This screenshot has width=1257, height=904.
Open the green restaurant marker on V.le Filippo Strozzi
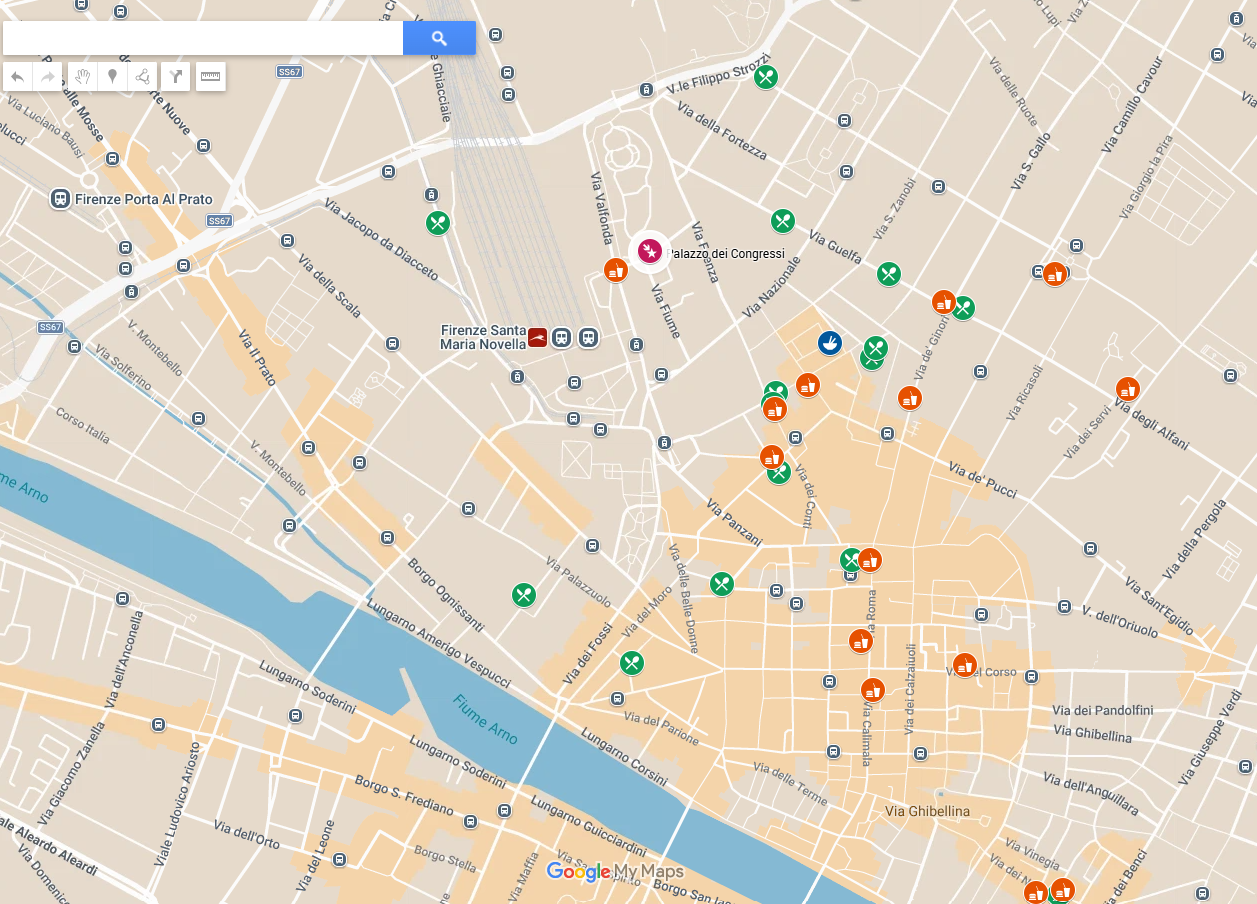pos(766,77)
